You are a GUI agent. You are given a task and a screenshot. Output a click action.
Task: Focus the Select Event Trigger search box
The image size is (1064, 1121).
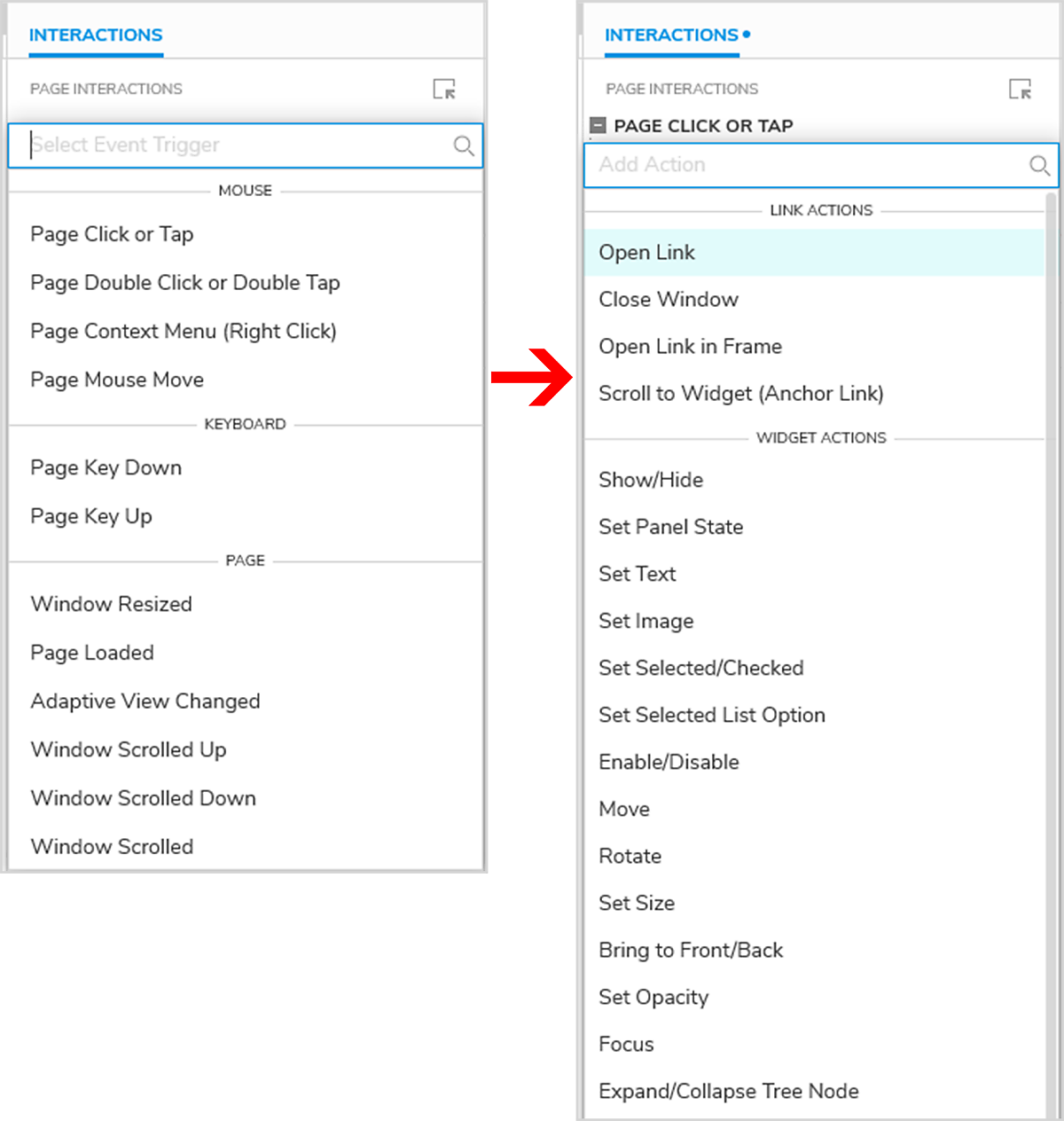tap(231, 145)
